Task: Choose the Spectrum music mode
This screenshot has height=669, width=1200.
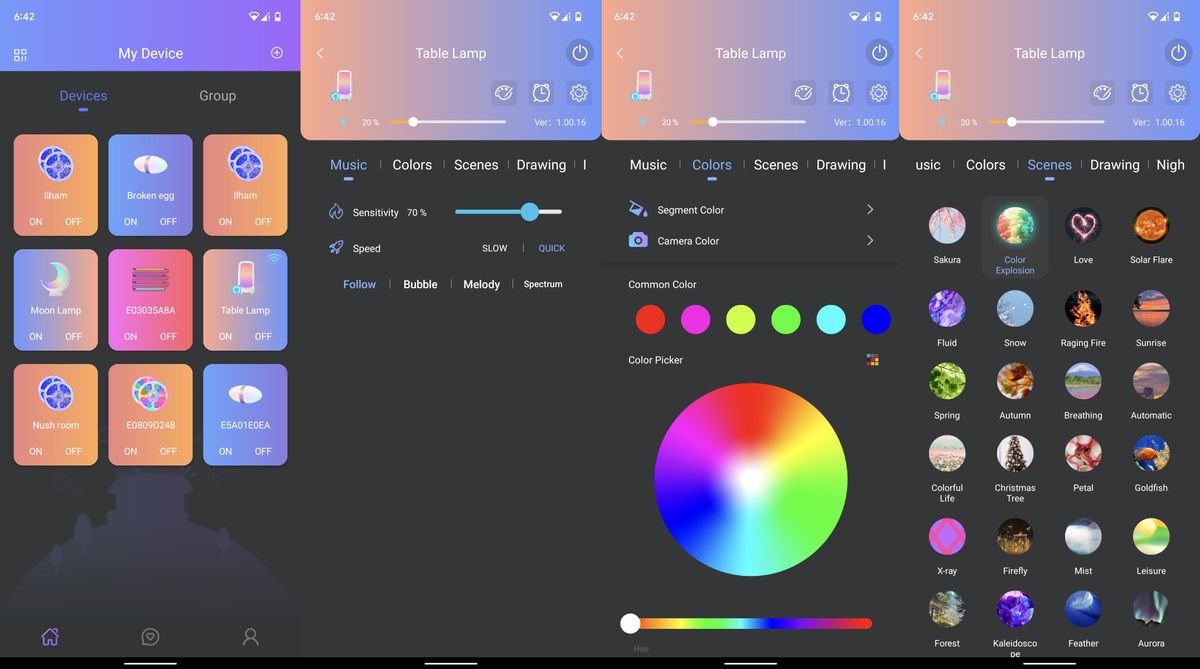Action: pos(543,284)
